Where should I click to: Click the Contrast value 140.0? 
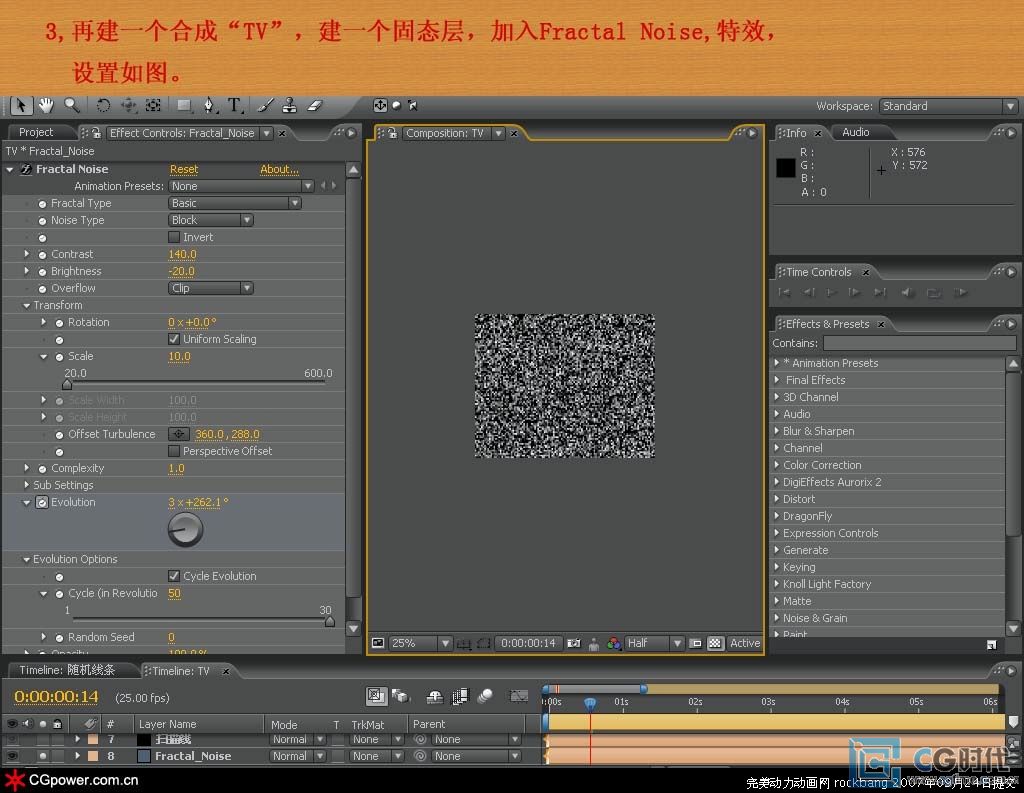tap(182, 254)
